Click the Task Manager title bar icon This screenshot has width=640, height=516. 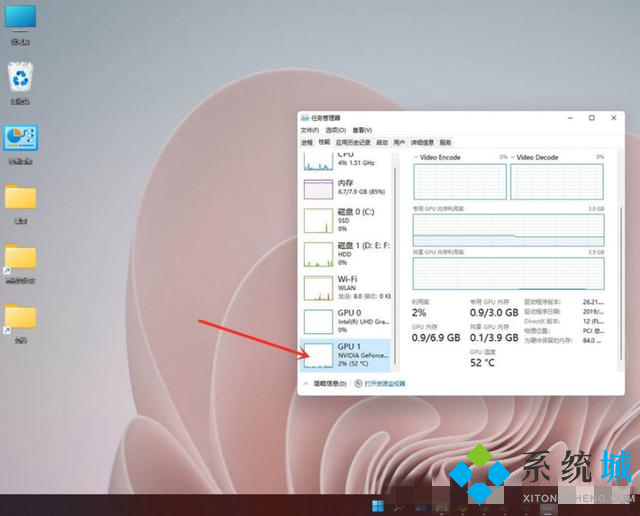[304, 118]
